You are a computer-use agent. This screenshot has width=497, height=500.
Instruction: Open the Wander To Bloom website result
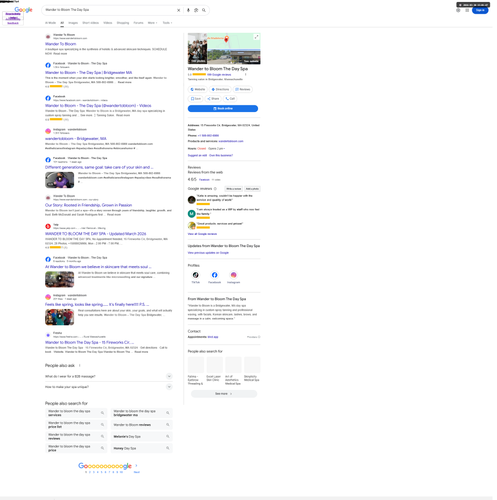[61, 44]
